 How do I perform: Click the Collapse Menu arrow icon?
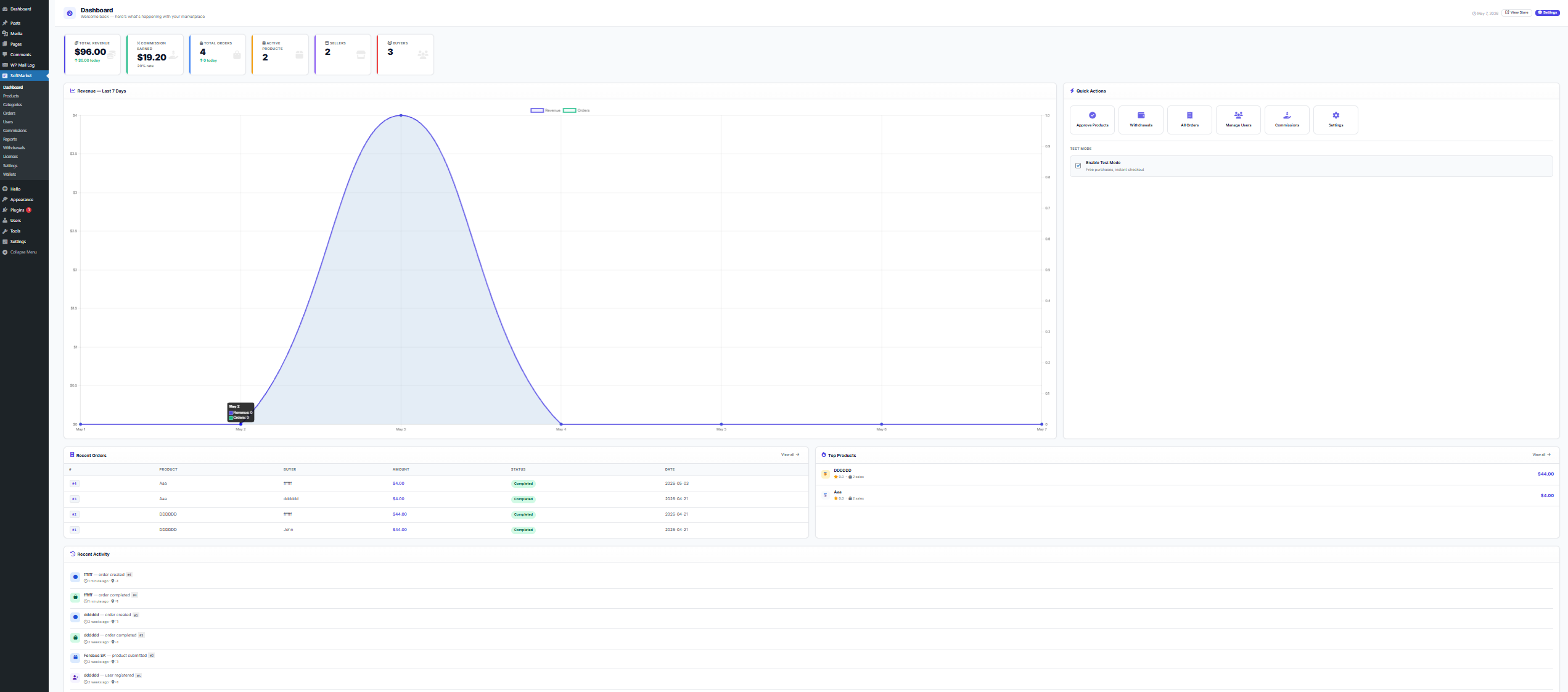5,252
